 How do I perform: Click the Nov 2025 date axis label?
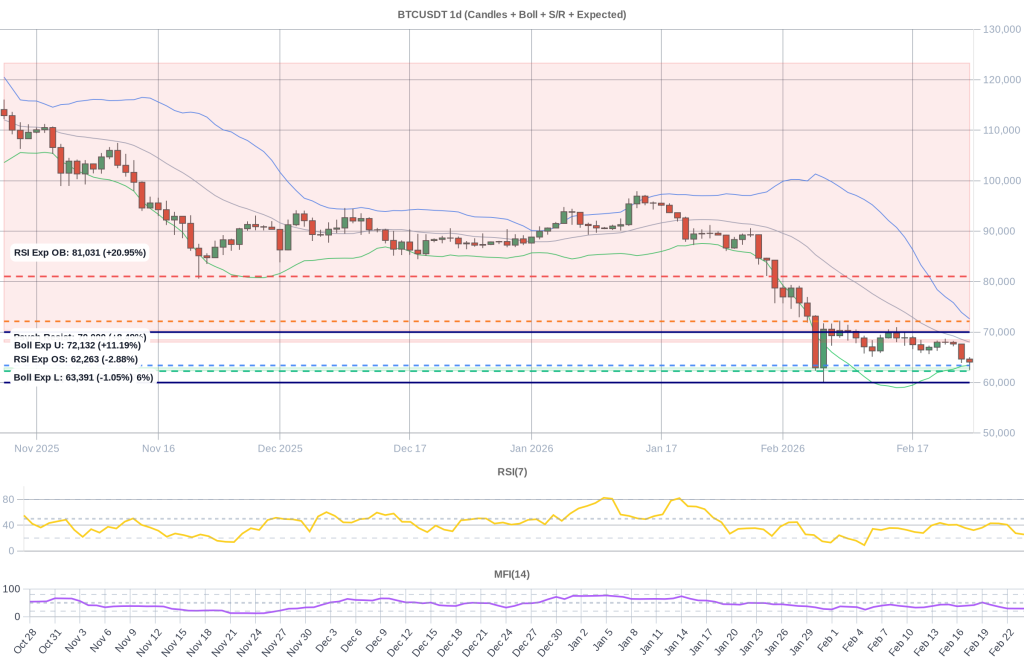coord(36,449)
